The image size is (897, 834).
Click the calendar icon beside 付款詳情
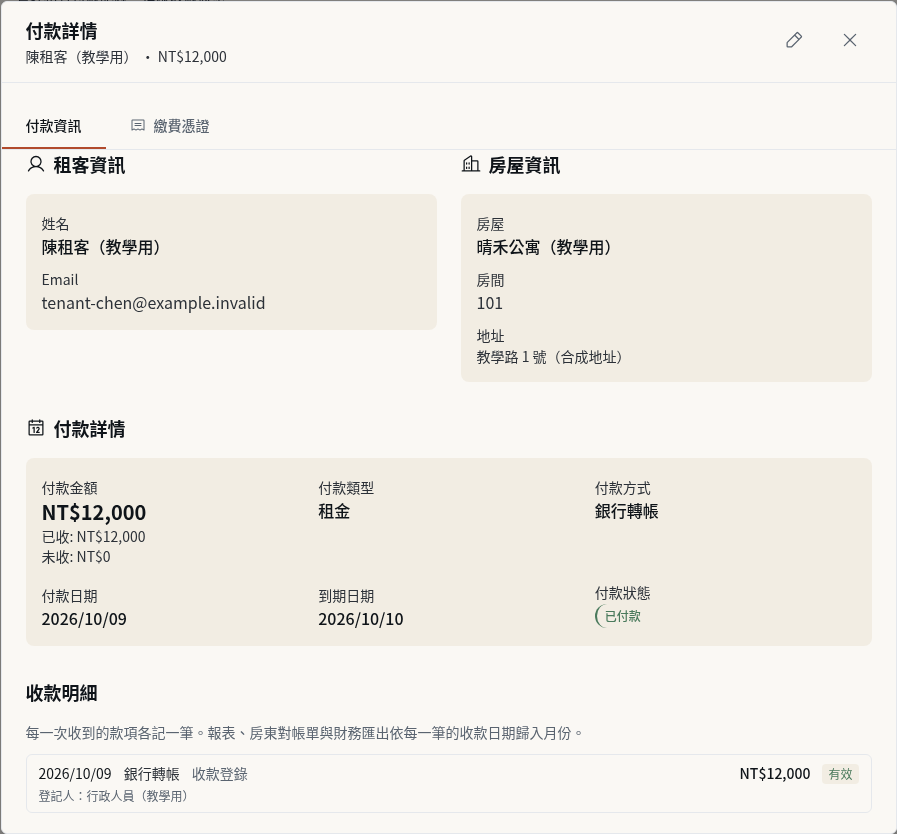[x=35, y=428]
